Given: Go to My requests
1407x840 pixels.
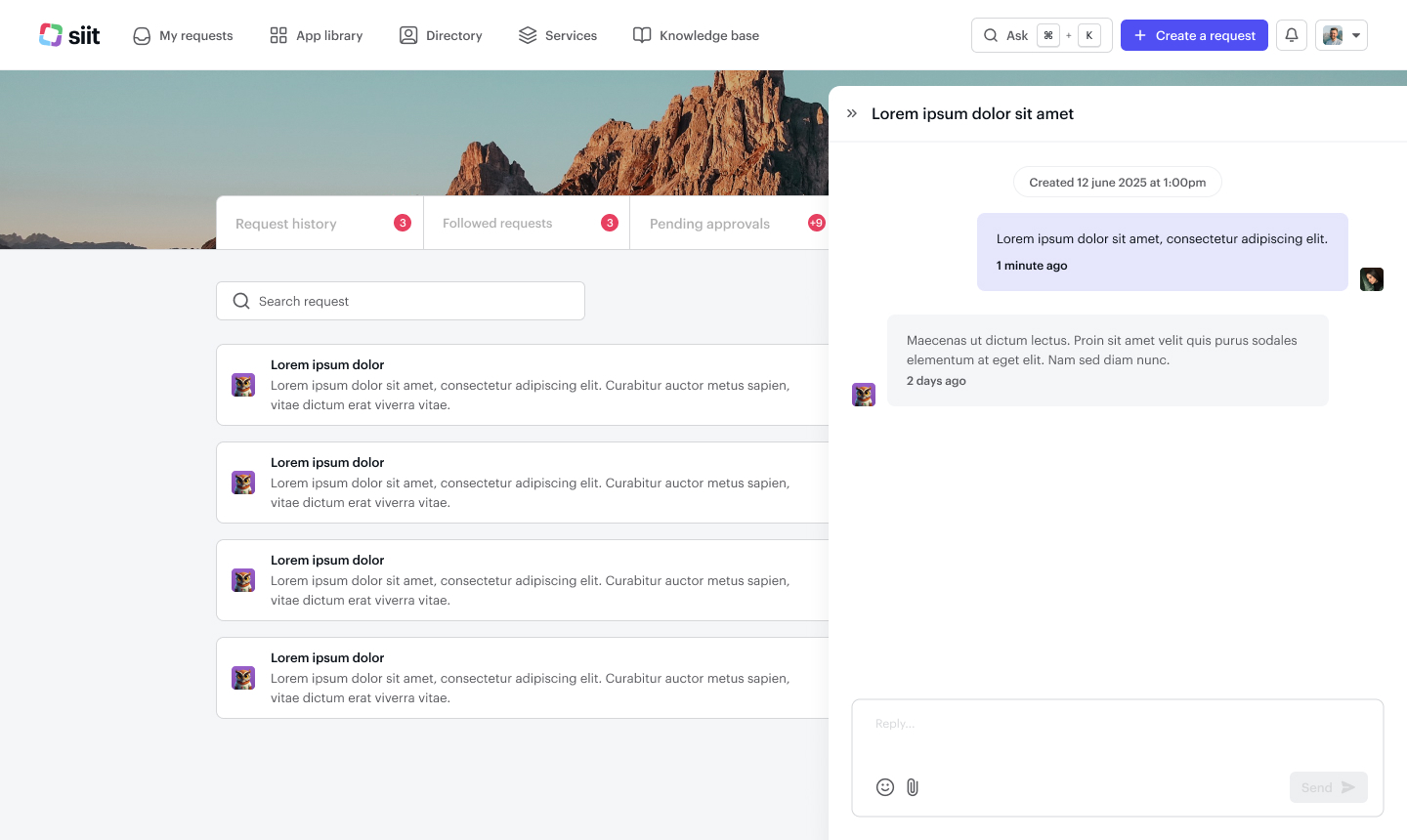Looking at the screenshot, I should click(183, 35).
